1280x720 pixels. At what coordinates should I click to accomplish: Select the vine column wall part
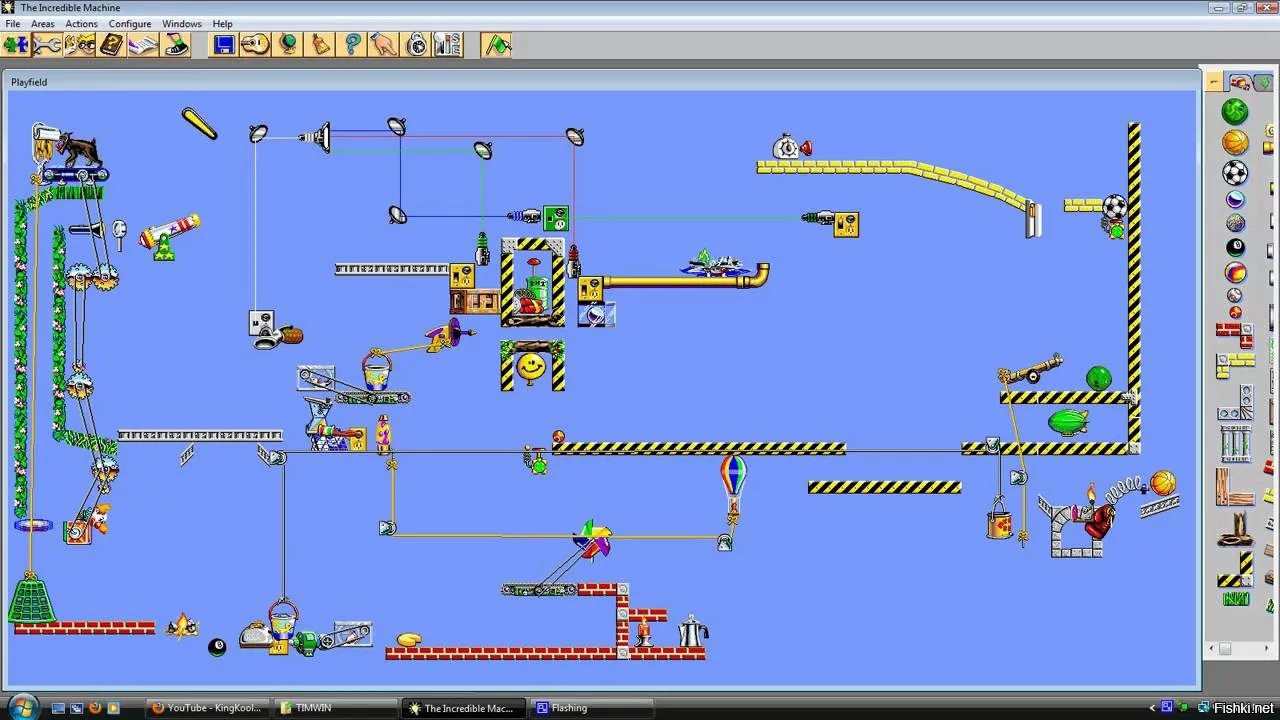(1235, 443)
